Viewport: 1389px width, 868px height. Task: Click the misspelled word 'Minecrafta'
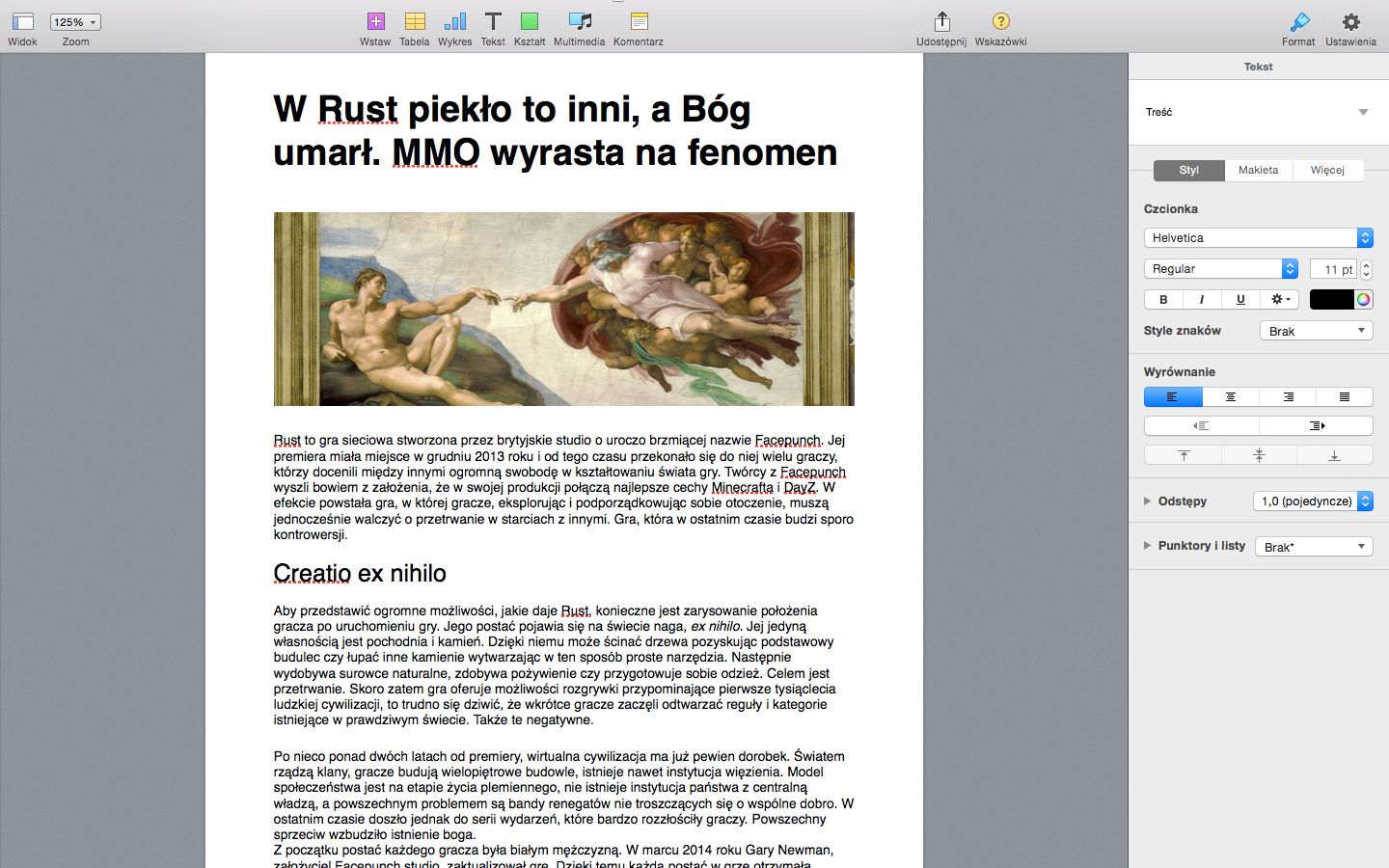tap(743, 487)
